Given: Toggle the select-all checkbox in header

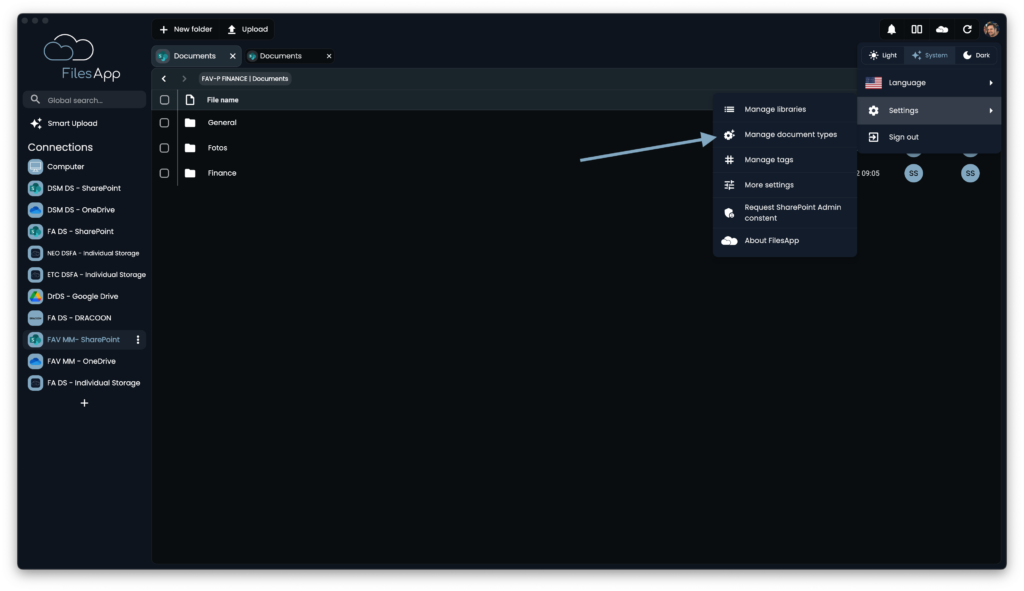Looking at the screenshot, I should [165, 100].
